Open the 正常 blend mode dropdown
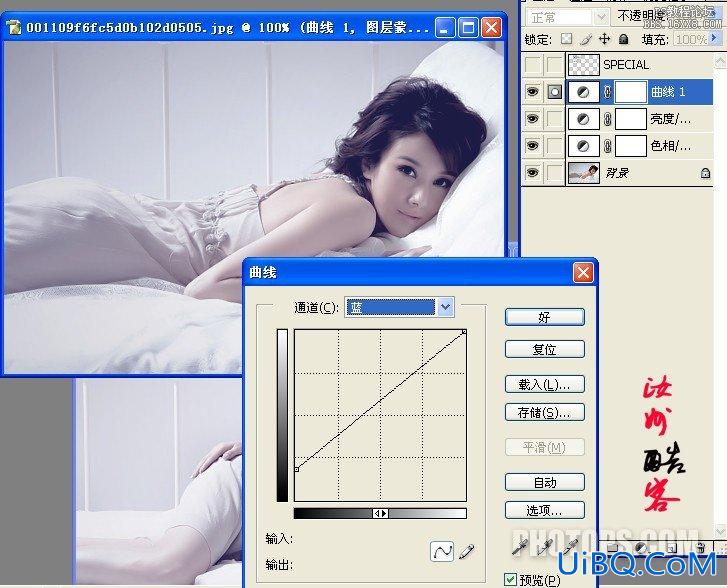 point(567,17)
